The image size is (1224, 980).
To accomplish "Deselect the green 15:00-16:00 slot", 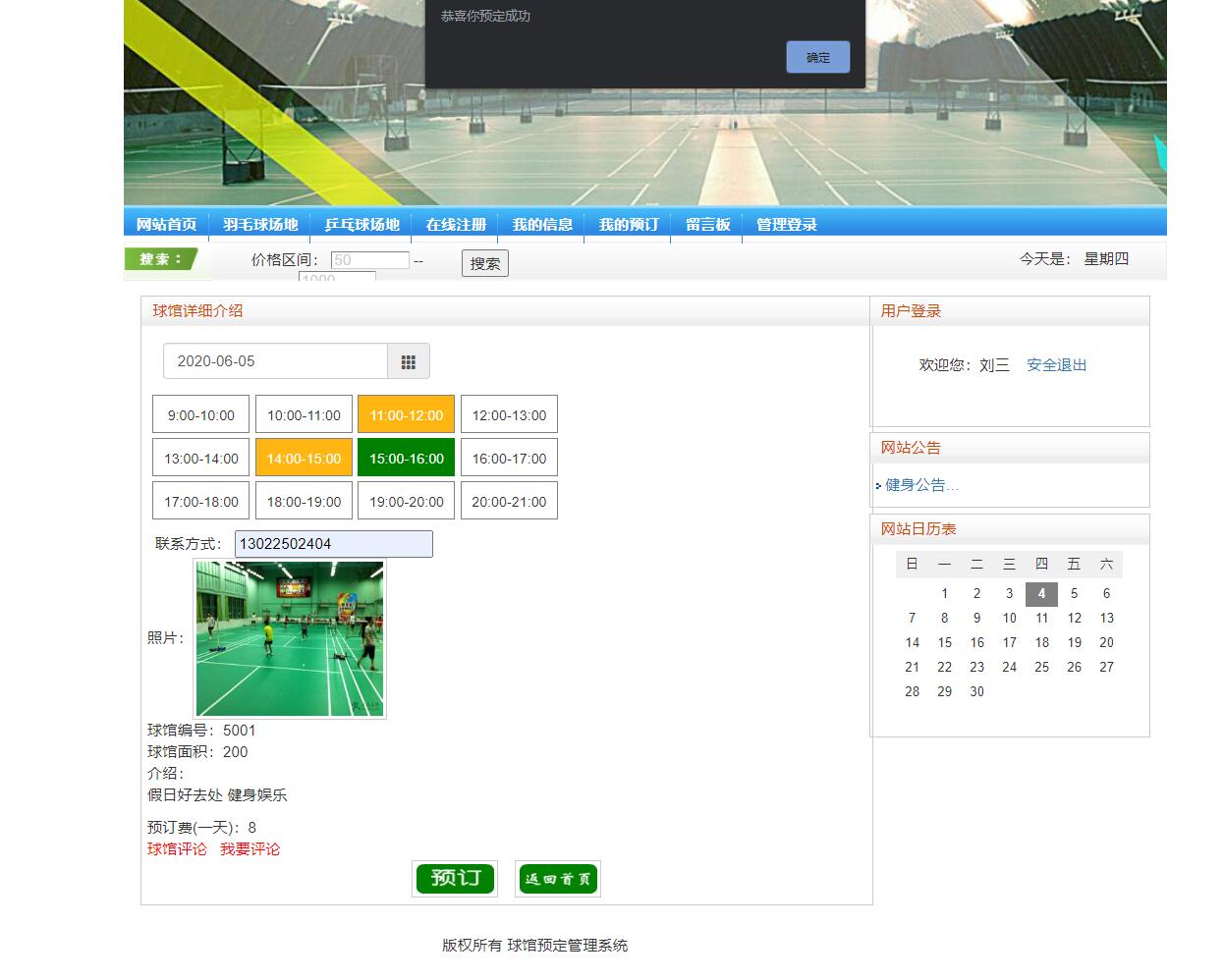I will click(x=406, y=457).
